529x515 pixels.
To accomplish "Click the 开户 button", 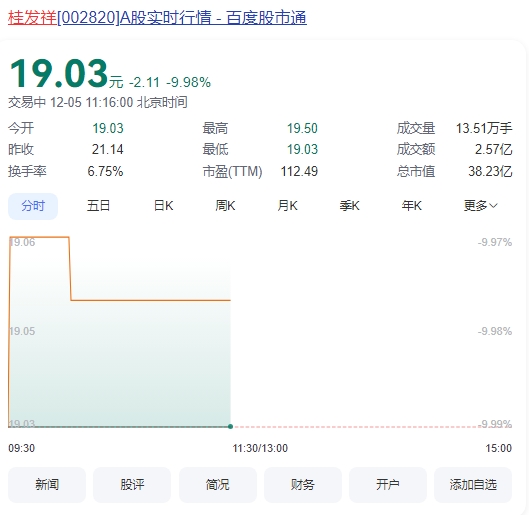I will 388,485.
